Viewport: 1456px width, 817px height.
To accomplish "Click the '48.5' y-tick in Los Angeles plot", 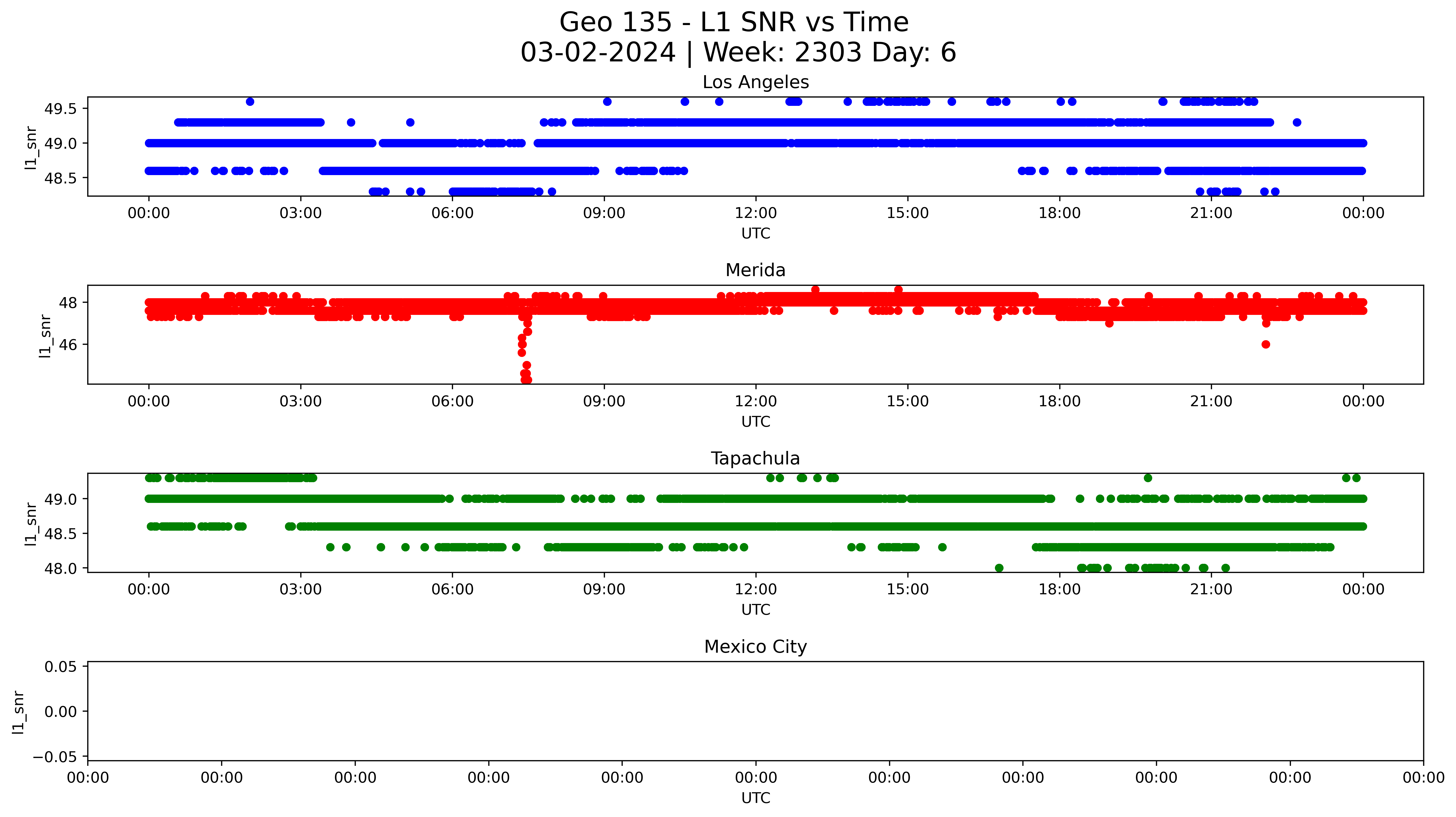I will pyautogui.click(x=61, y=178).
